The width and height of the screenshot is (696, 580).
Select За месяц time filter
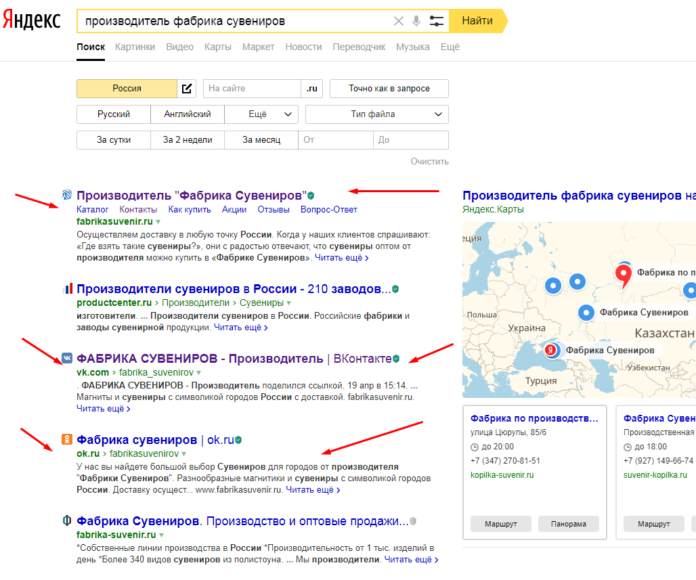point(261,140)
